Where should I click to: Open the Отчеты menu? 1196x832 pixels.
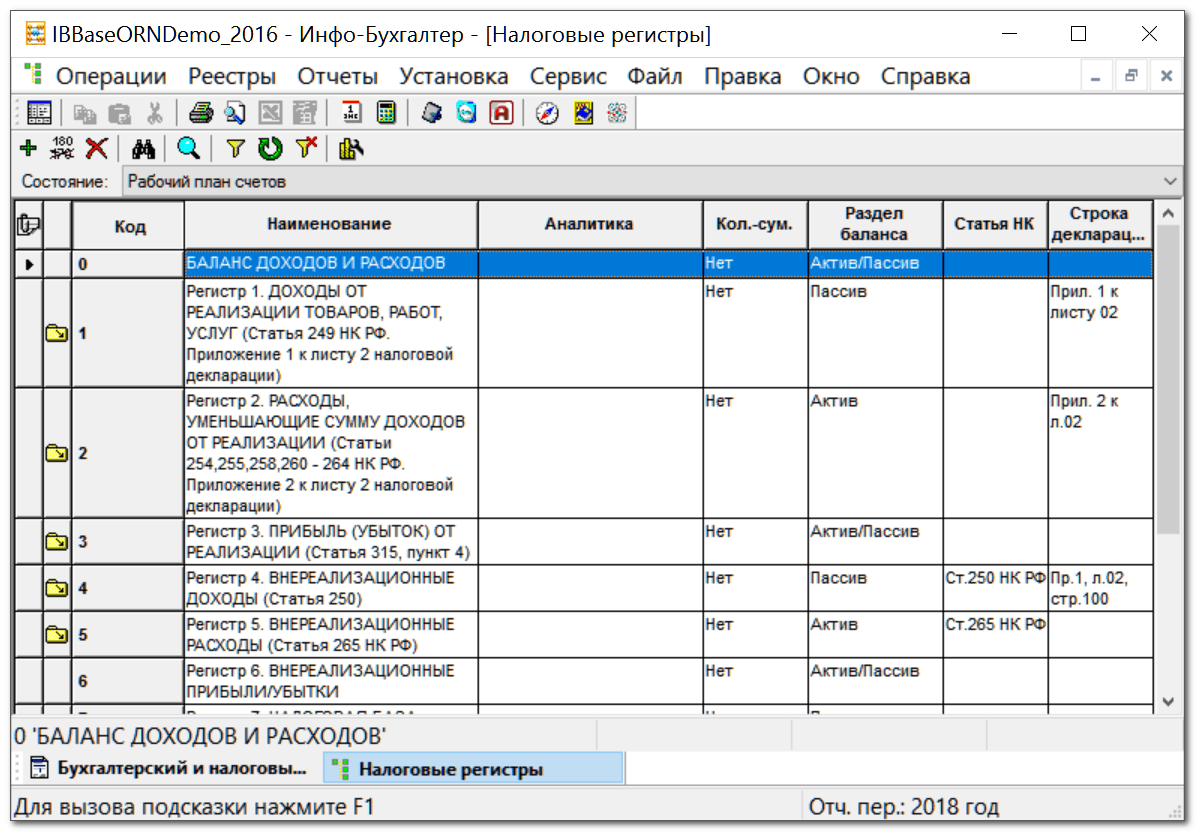click(337, 76)
